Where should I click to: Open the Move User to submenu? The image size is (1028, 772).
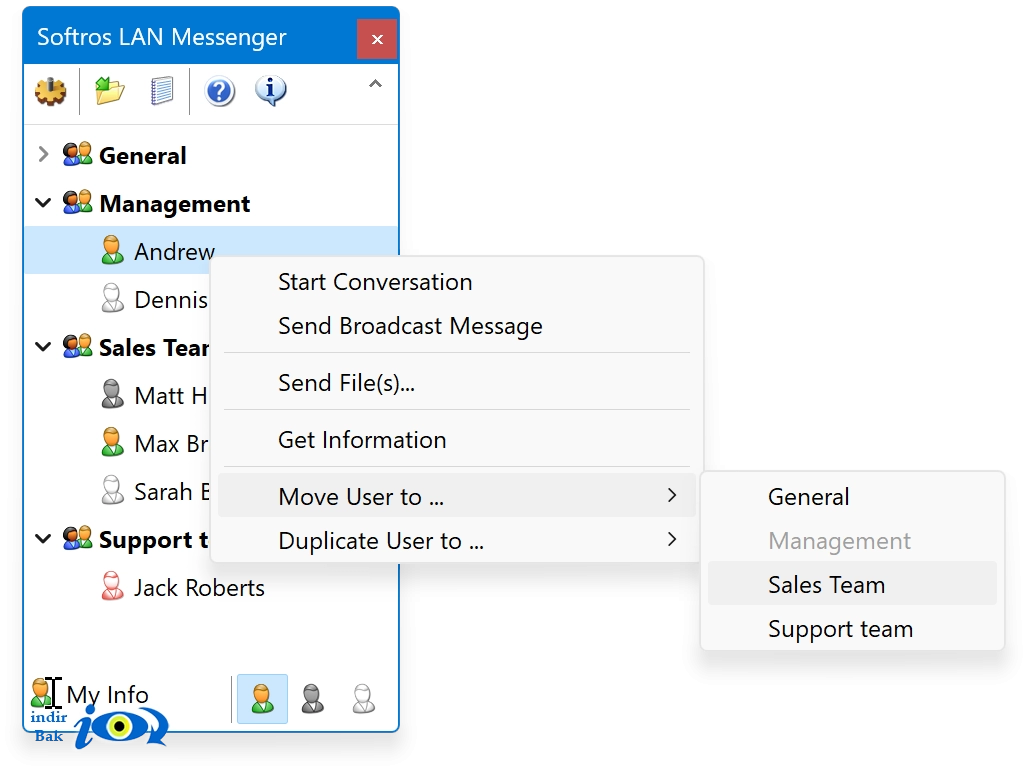457,495
